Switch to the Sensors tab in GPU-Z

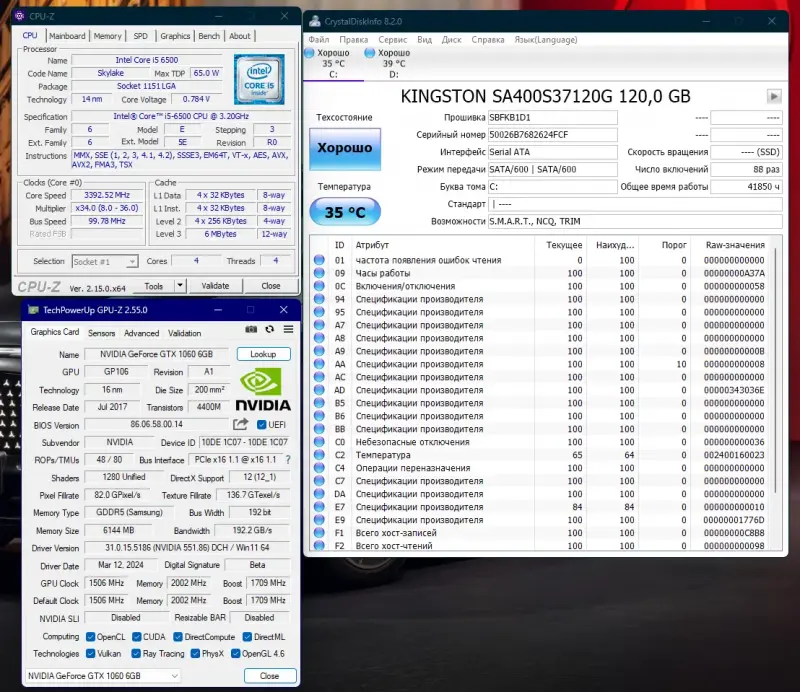pyautogui.click(x=102, y=333)
